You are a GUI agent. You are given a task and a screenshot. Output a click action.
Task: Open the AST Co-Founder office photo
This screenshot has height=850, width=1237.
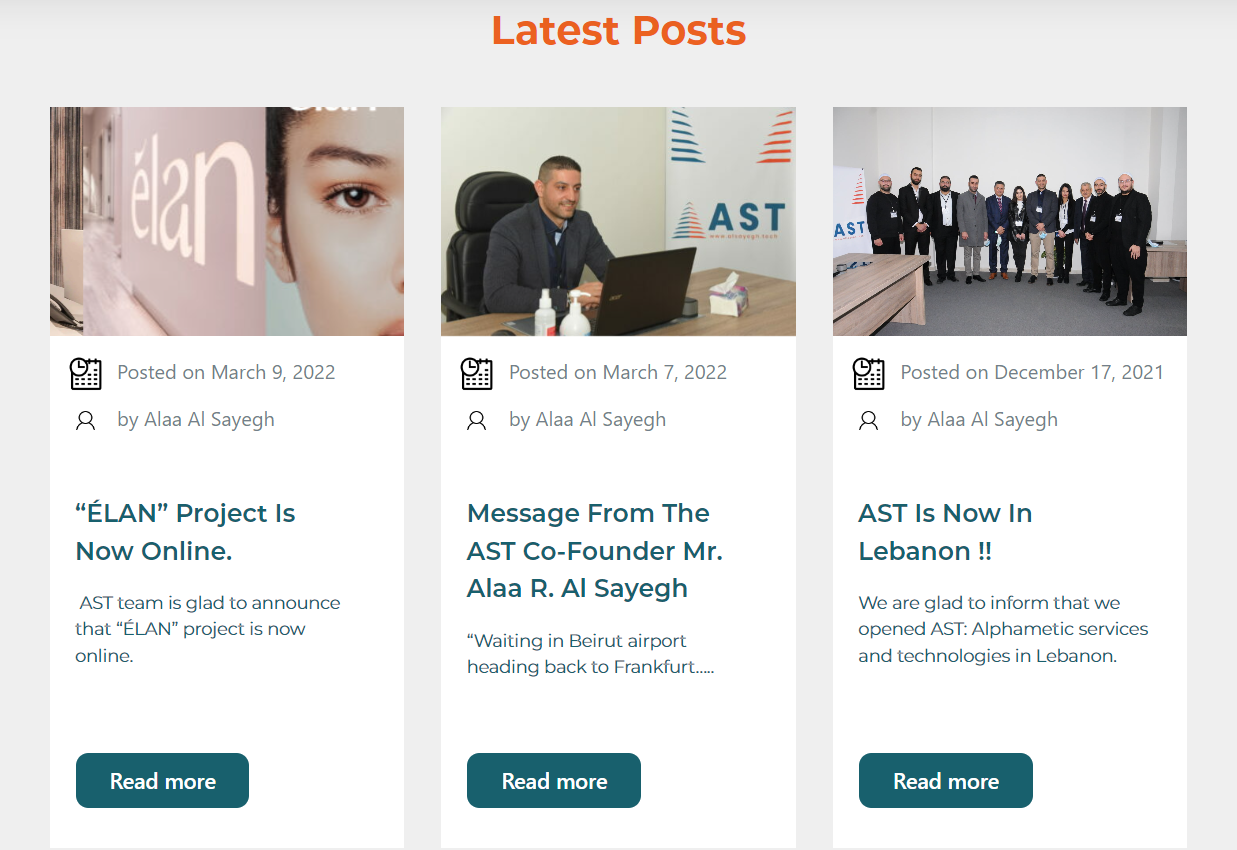pyautogui.click(x=618, y=221)
